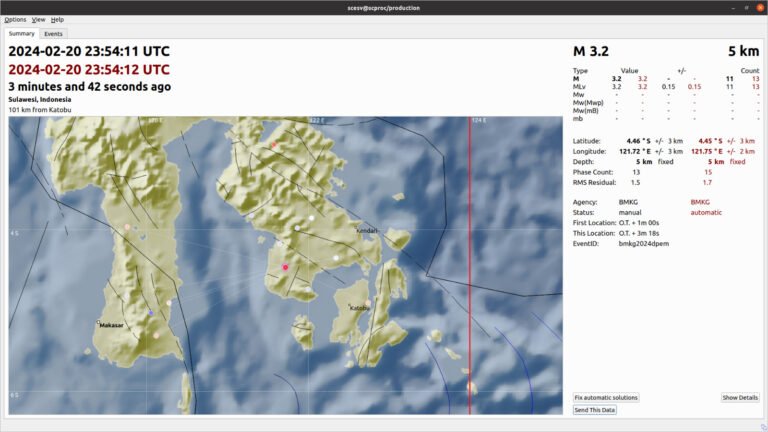The width and height of the screenshot is (768, 432).
Task: Open the View menu
Action: click(x=38, y=20)
